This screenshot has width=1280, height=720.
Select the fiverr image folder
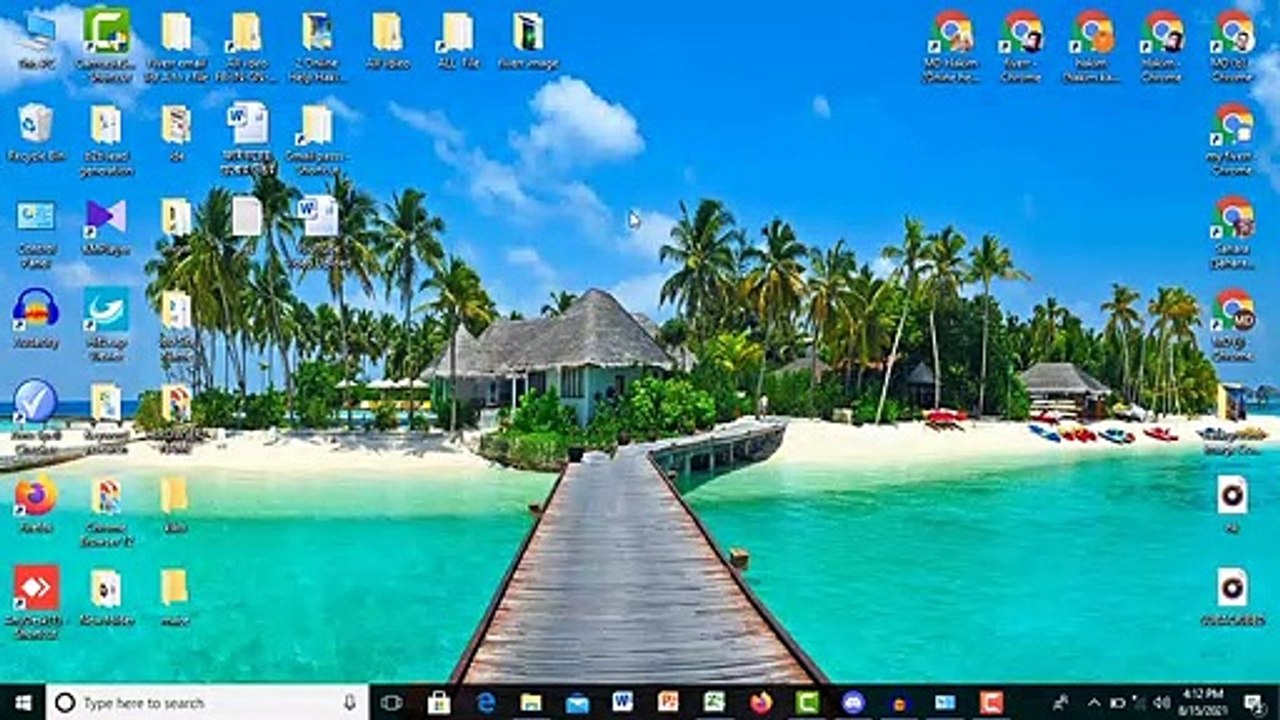point(527,40)
